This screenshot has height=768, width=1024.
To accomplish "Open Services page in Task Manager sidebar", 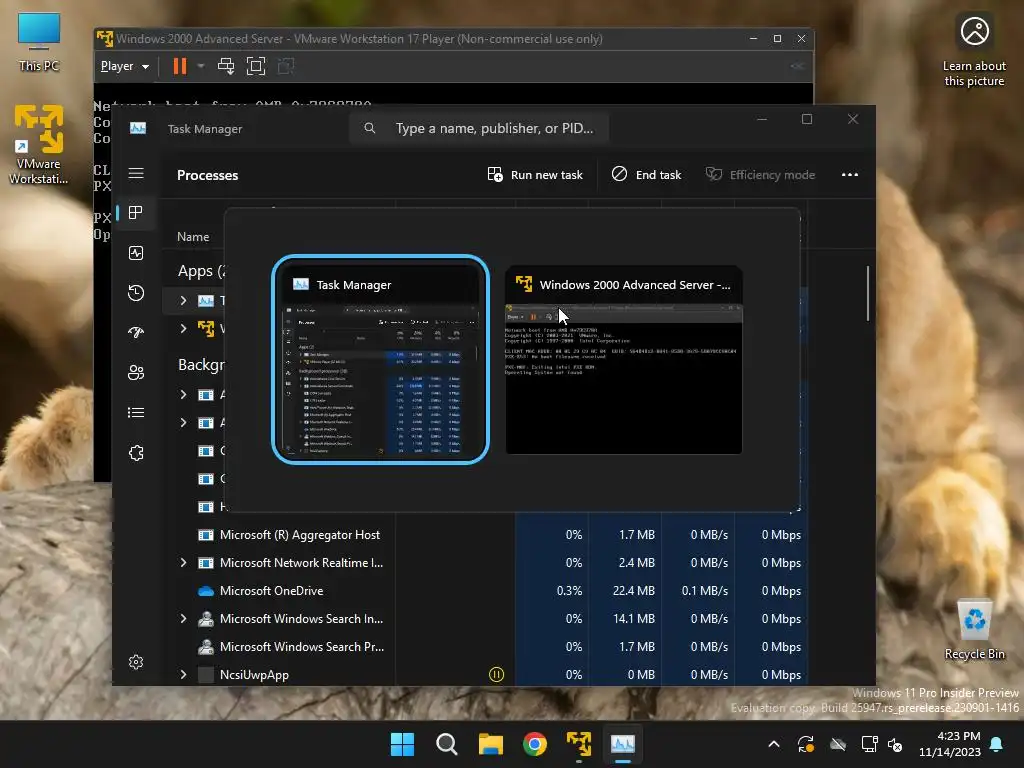I will [136, 453].
